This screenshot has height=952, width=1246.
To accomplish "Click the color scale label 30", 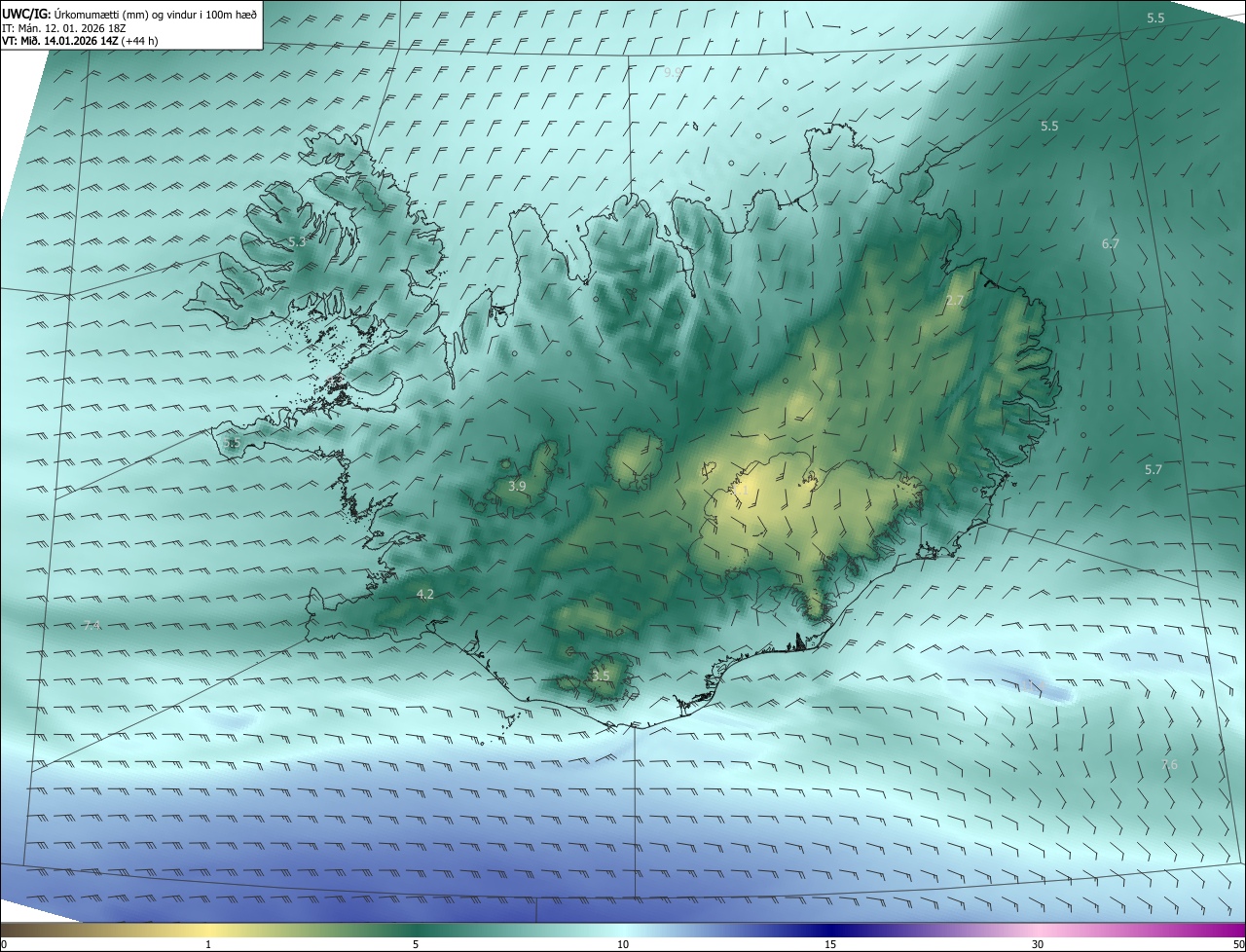I will click(1038, 945).
